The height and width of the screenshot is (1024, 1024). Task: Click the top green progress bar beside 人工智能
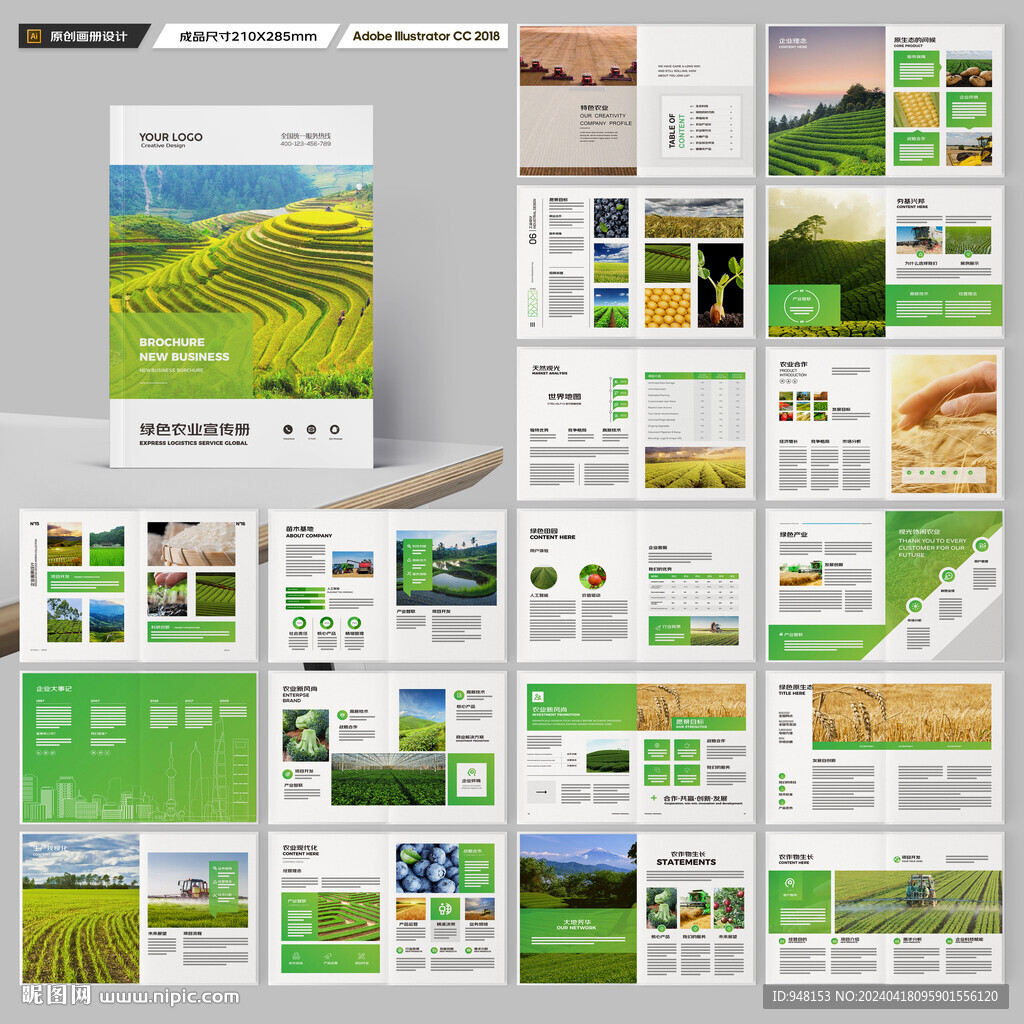pyautogui.click(x=305, y=590)
